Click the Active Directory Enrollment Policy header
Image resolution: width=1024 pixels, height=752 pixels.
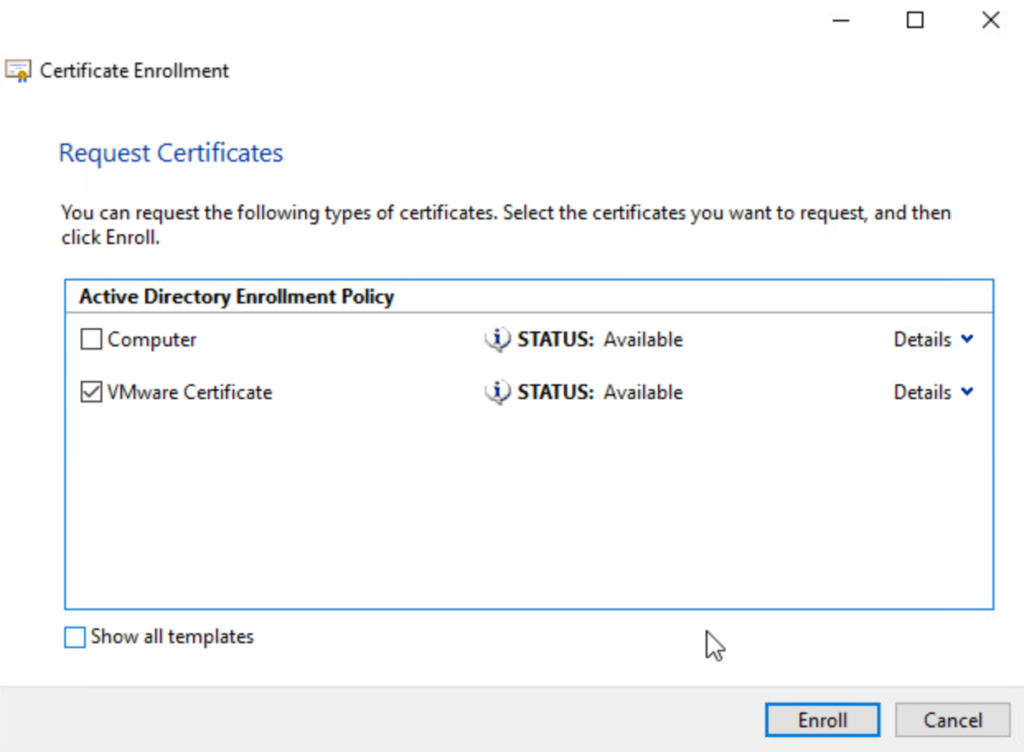point(237,297)
